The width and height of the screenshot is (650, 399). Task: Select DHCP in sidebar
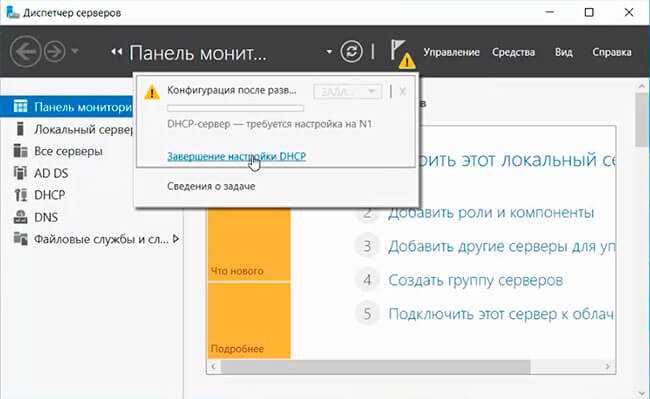coord(49,195)
